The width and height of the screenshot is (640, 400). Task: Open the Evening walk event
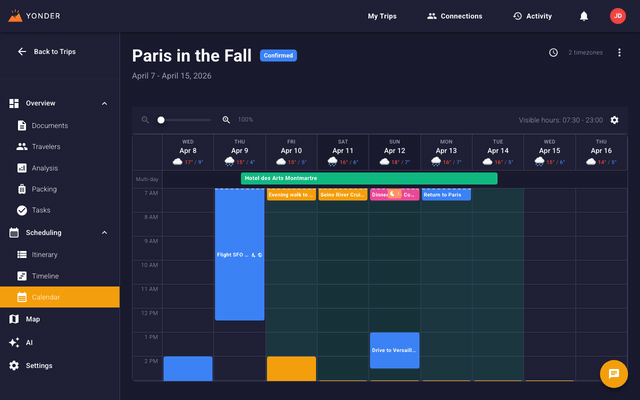291,195
